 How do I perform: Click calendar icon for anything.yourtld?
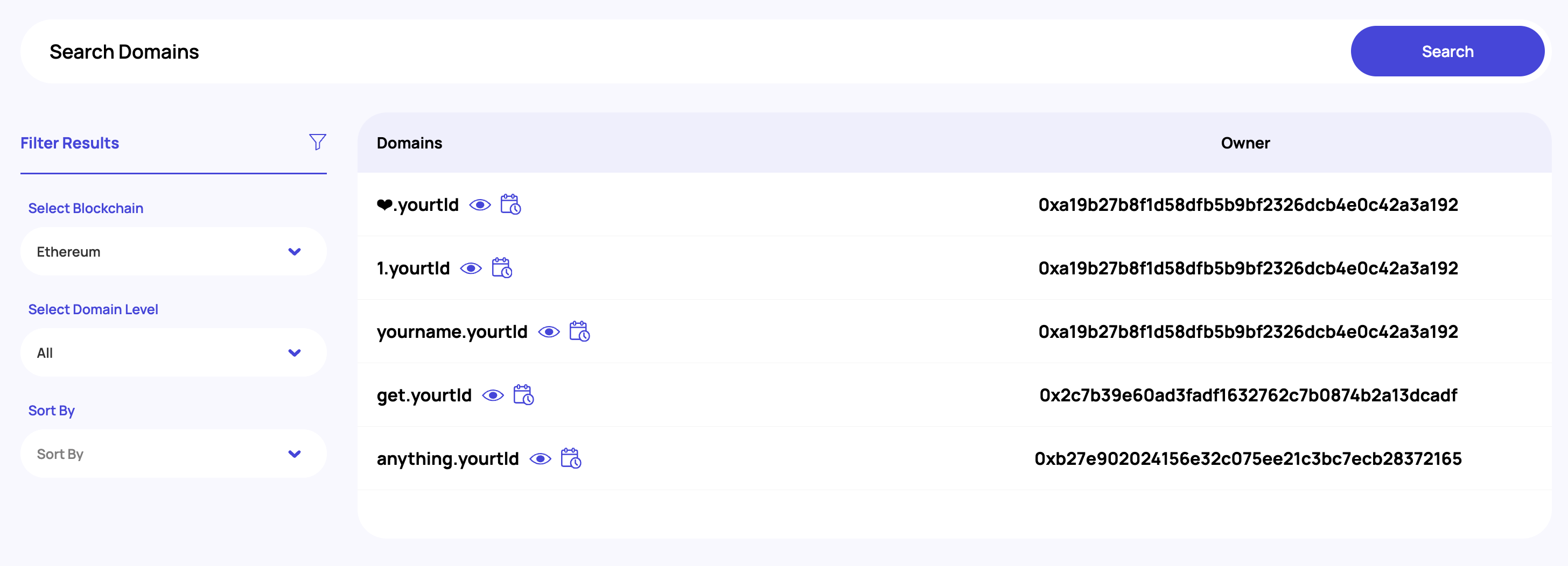(570, 458)
